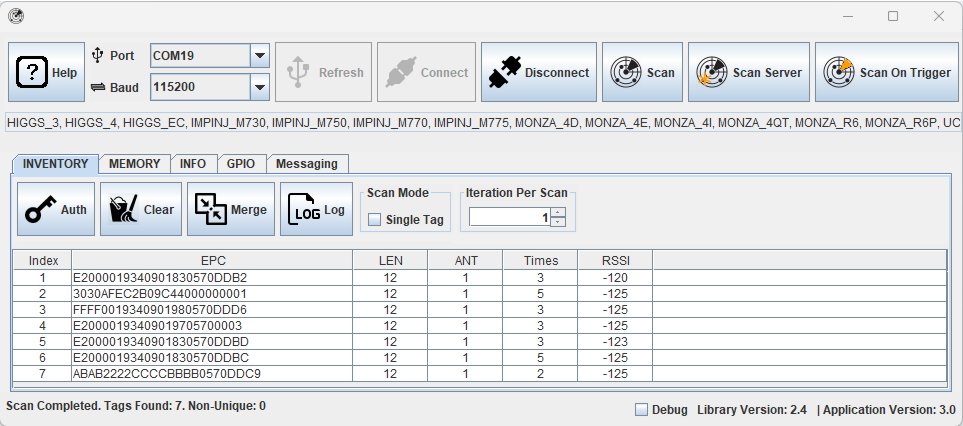Click the Iteration Per Scan value field

(510, 217)
